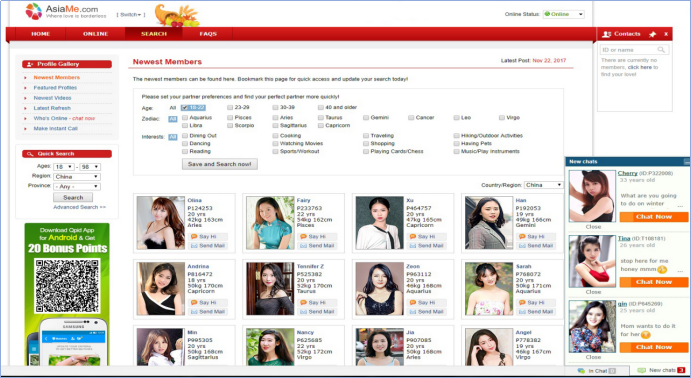The height and width of the screenshot is (378, 691).
Task: Enable the Traveling interest checkbox
Action: 366,136
